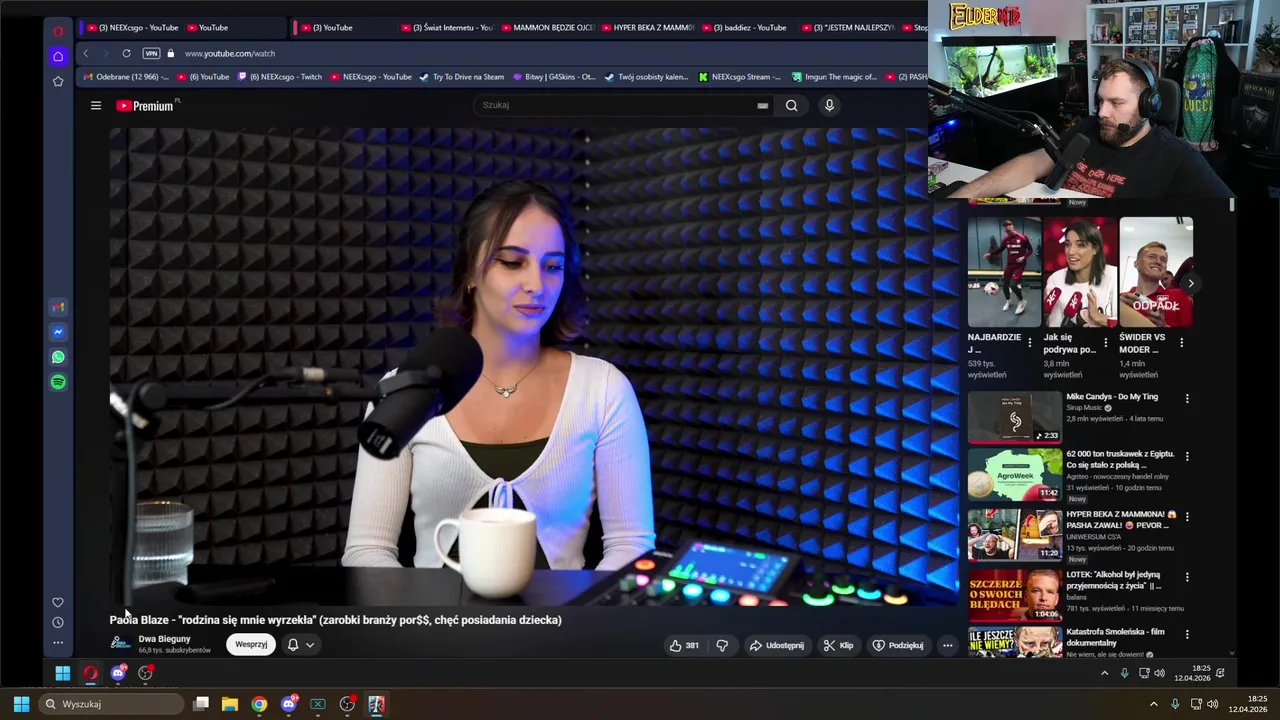Open more actions three dots under video
The width and height of the screenshot is (1280, 720).
[947, 645]
